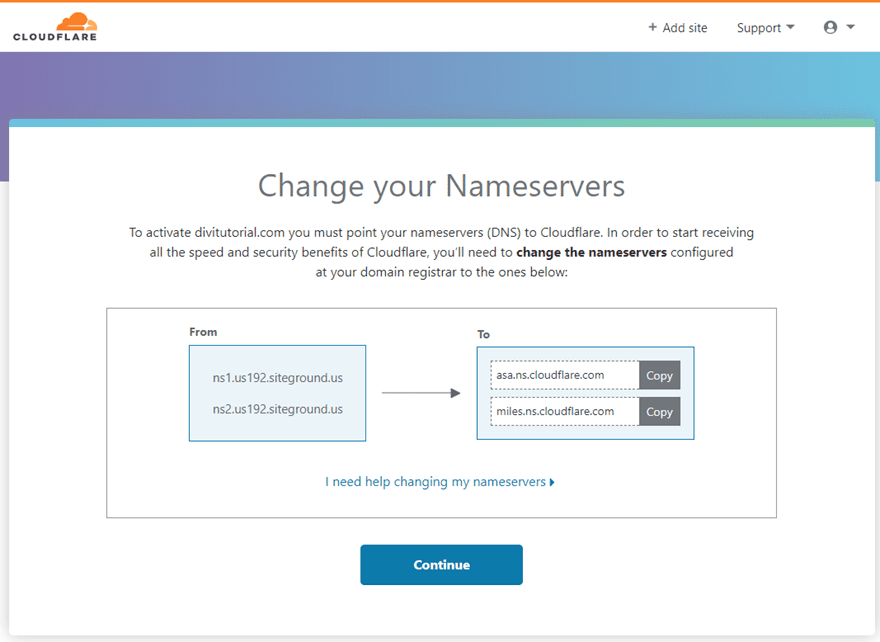The width and height of the screenshot is (880, 642).
Task: Copy the asa.ns.cloudflare.com nameserver
Action: coord(659,375)
